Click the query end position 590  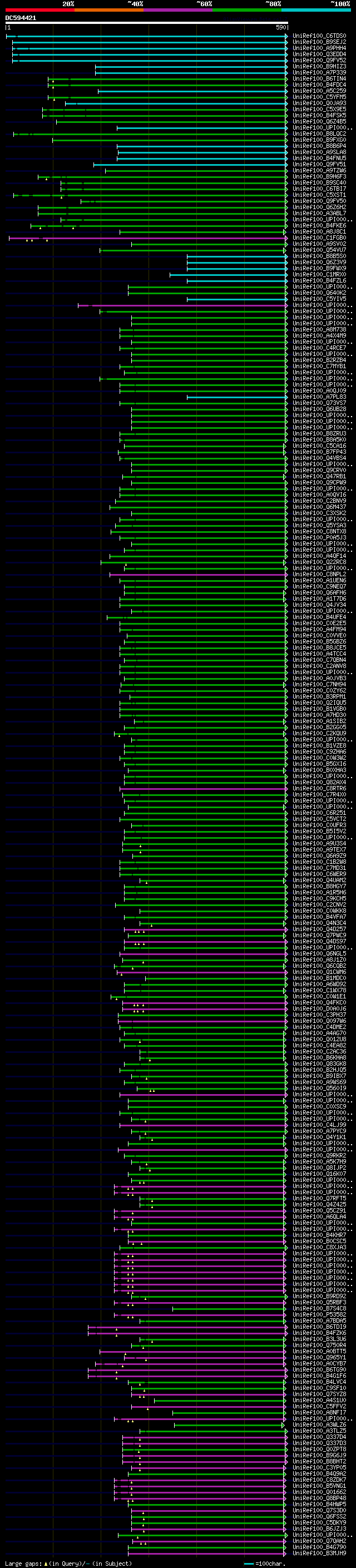pos(281,27)
